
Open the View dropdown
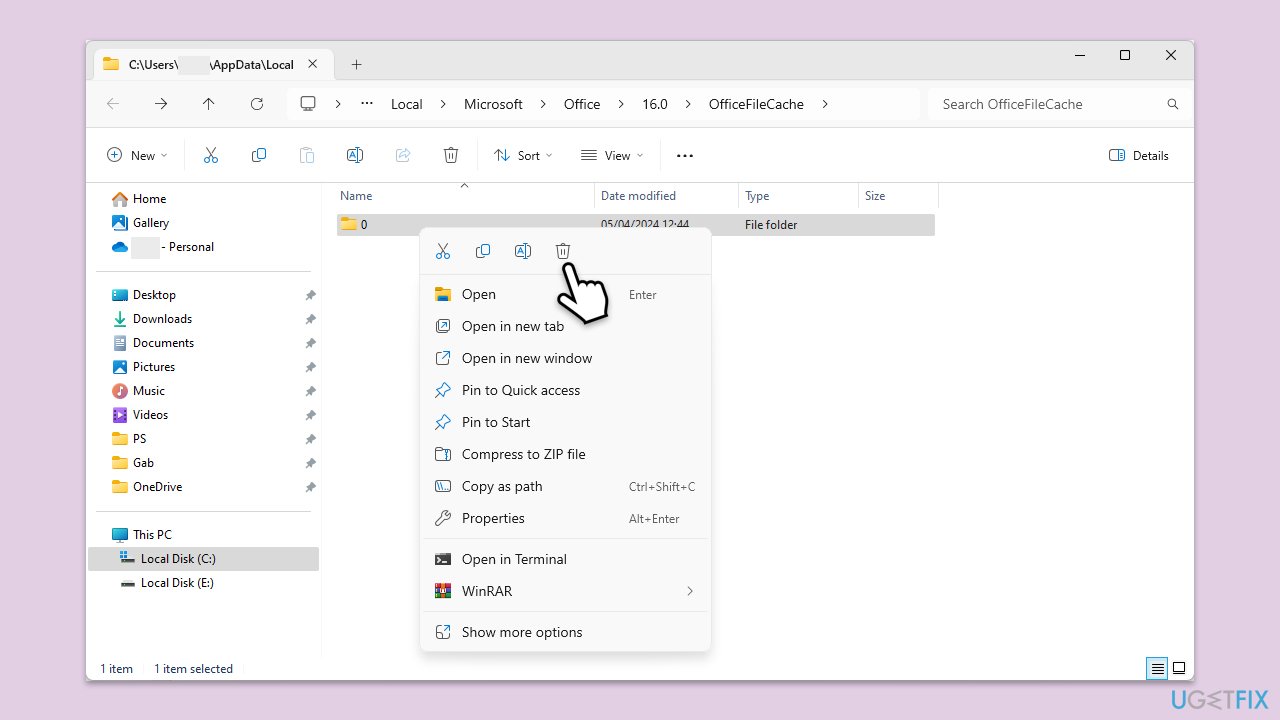(x=612, y=155)
